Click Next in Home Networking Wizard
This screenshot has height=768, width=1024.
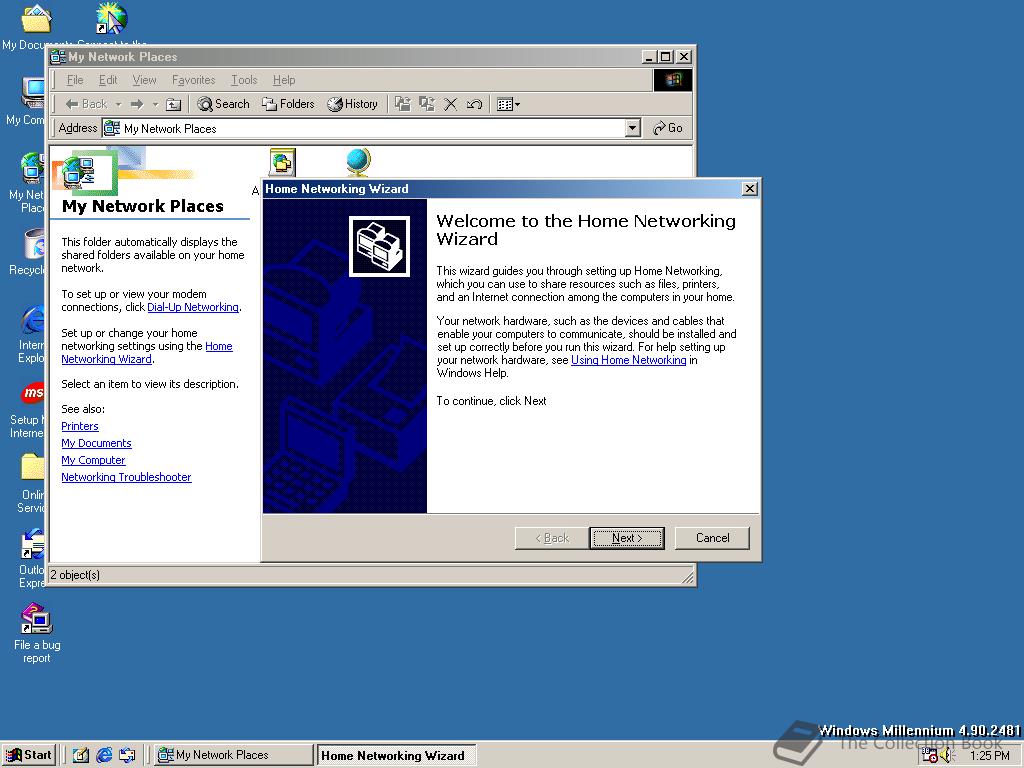(626, 538)
